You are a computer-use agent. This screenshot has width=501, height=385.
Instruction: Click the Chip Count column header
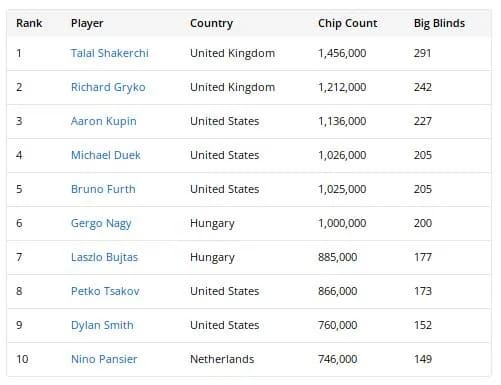click(348, 23)
